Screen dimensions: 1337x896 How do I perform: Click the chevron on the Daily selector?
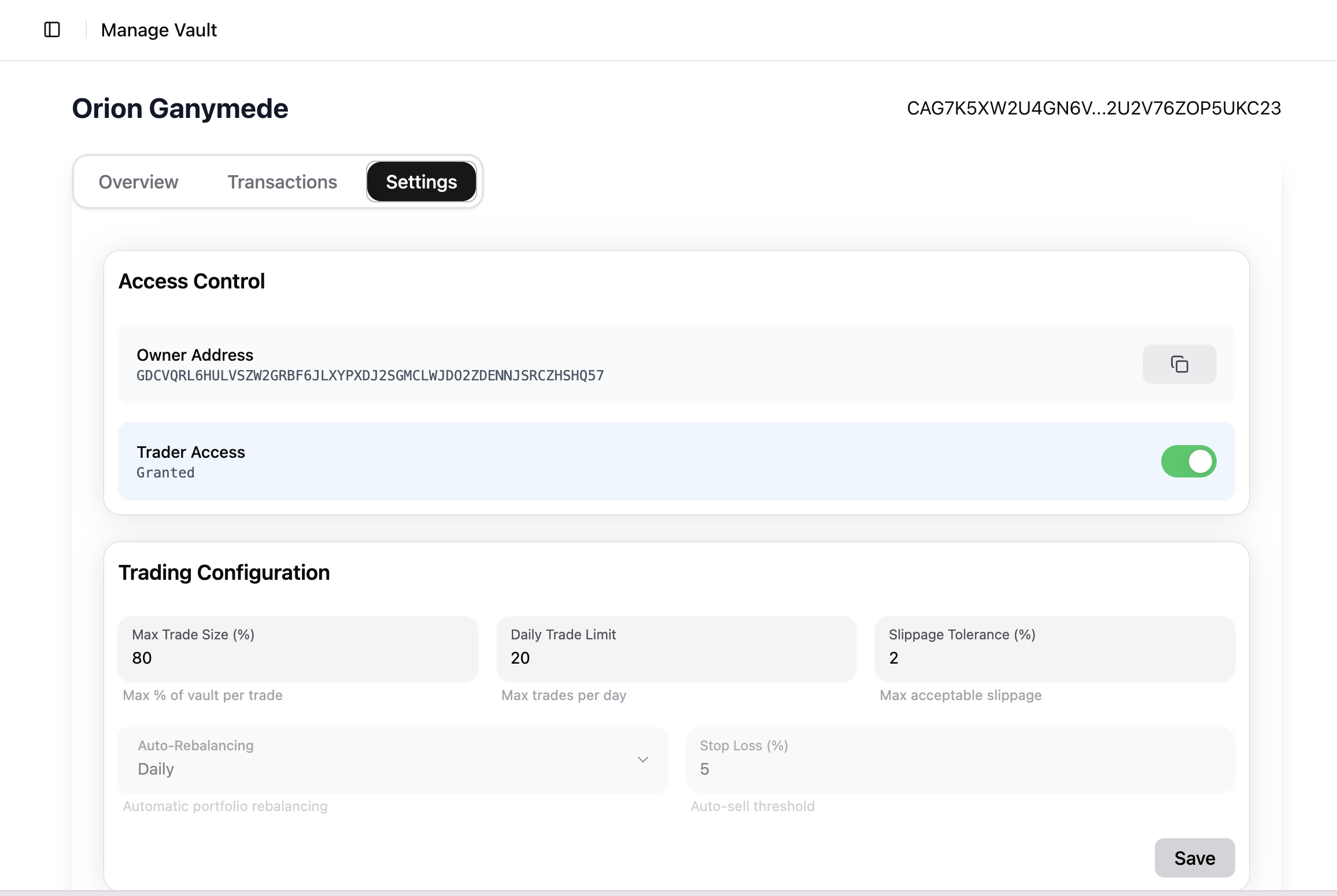pos(642,759)
